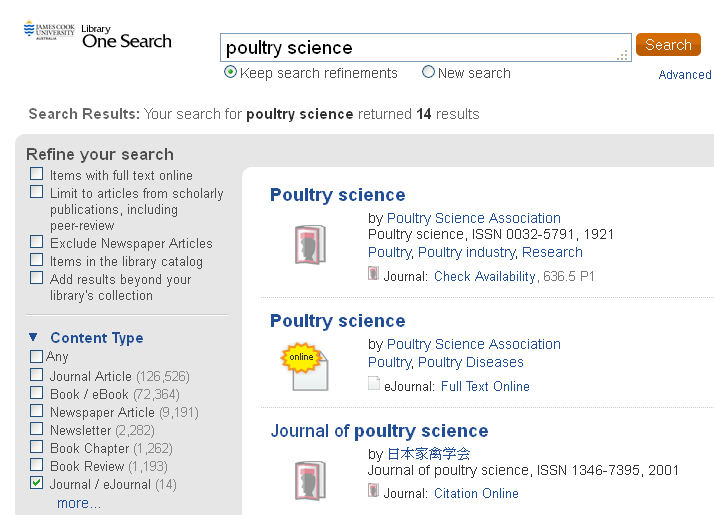The height and width of the screenshot is (515, 714).
Task: Click the orange Search button
Action: click(x=668, y=45)
